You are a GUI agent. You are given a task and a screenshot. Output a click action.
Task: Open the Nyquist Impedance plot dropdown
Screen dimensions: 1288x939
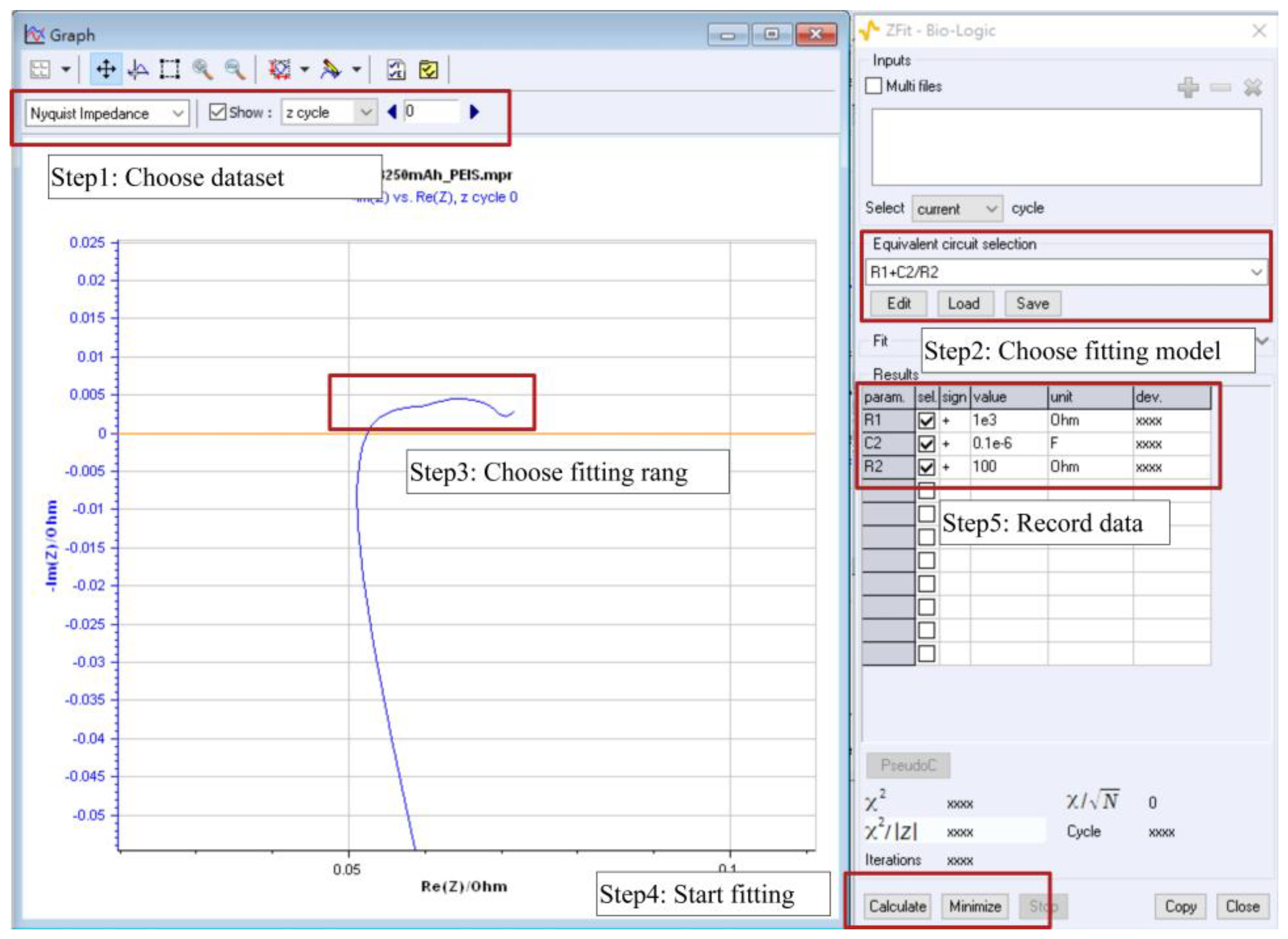pyautogui.click(x=107, y=114)
